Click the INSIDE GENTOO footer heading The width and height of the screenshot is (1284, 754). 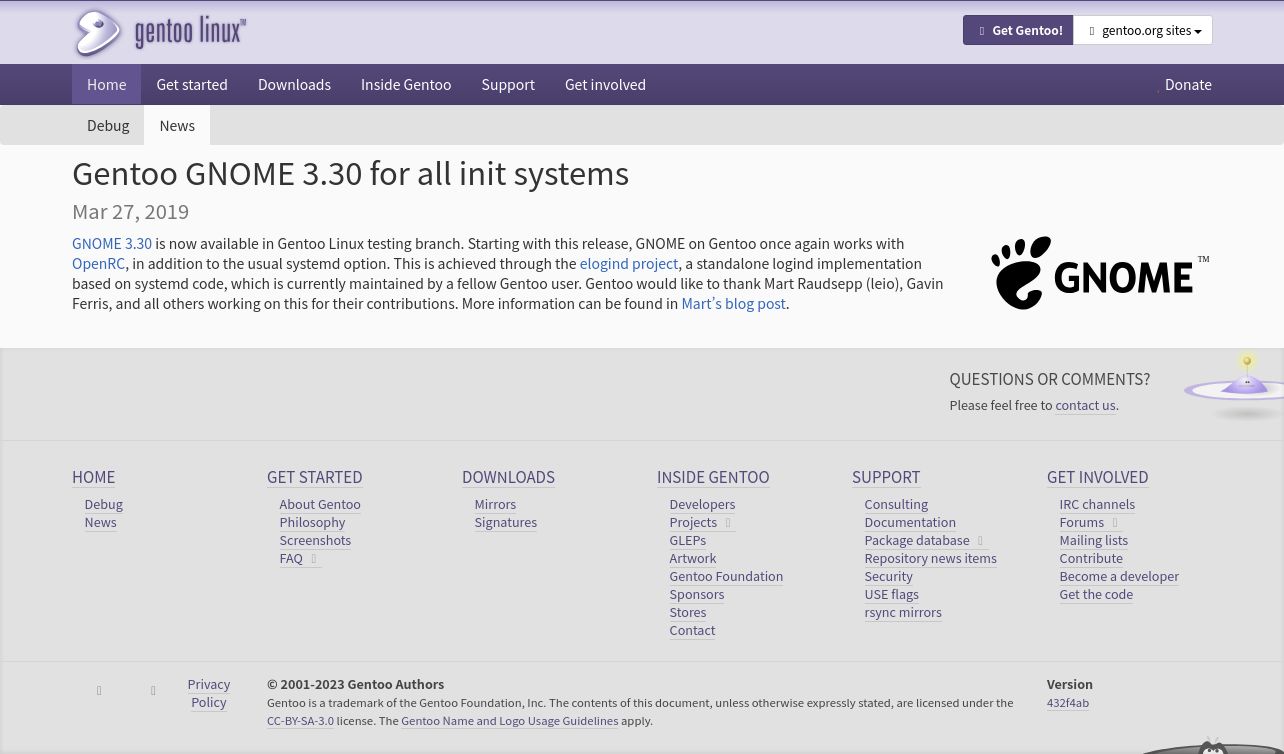coord(713,477)
